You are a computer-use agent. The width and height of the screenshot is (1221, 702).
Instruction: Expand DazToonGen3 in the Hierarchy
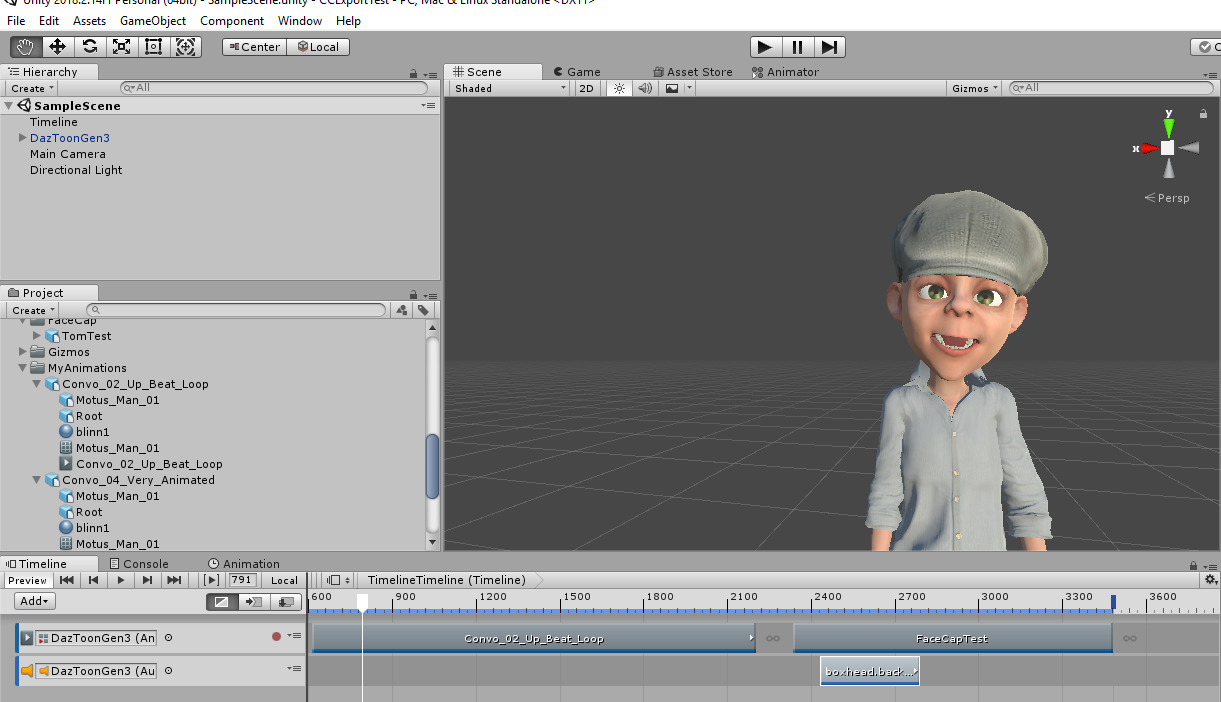22,138
